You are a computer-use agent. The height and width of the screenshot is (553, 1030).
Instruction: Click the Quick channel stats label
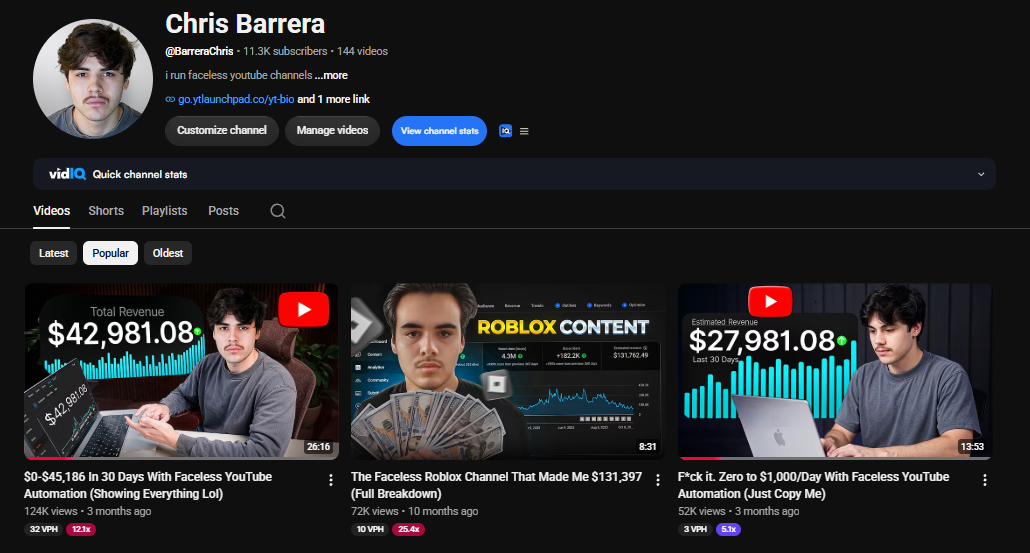click(x=140, y=174)
